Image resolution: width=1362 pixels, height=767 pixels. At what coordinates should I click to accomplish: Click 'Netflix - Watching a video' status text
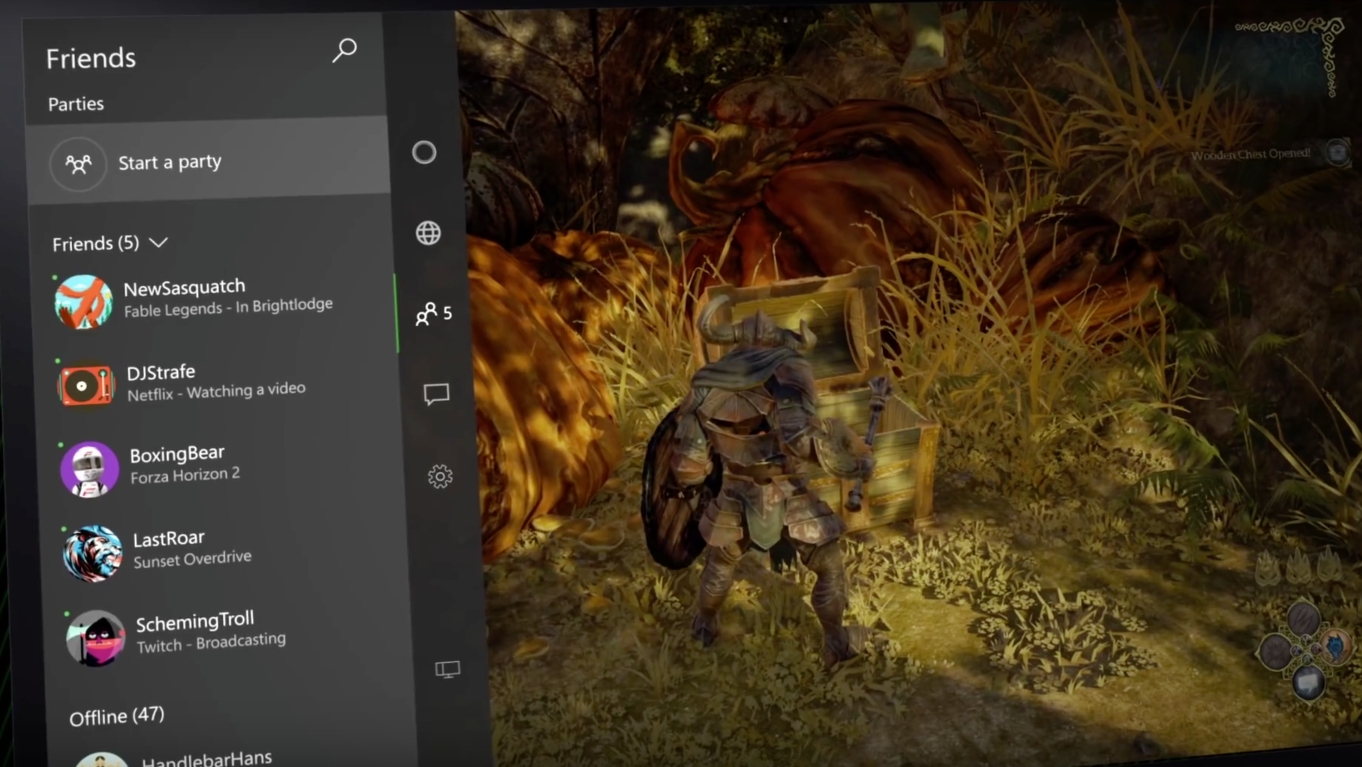tap(216, 391)
